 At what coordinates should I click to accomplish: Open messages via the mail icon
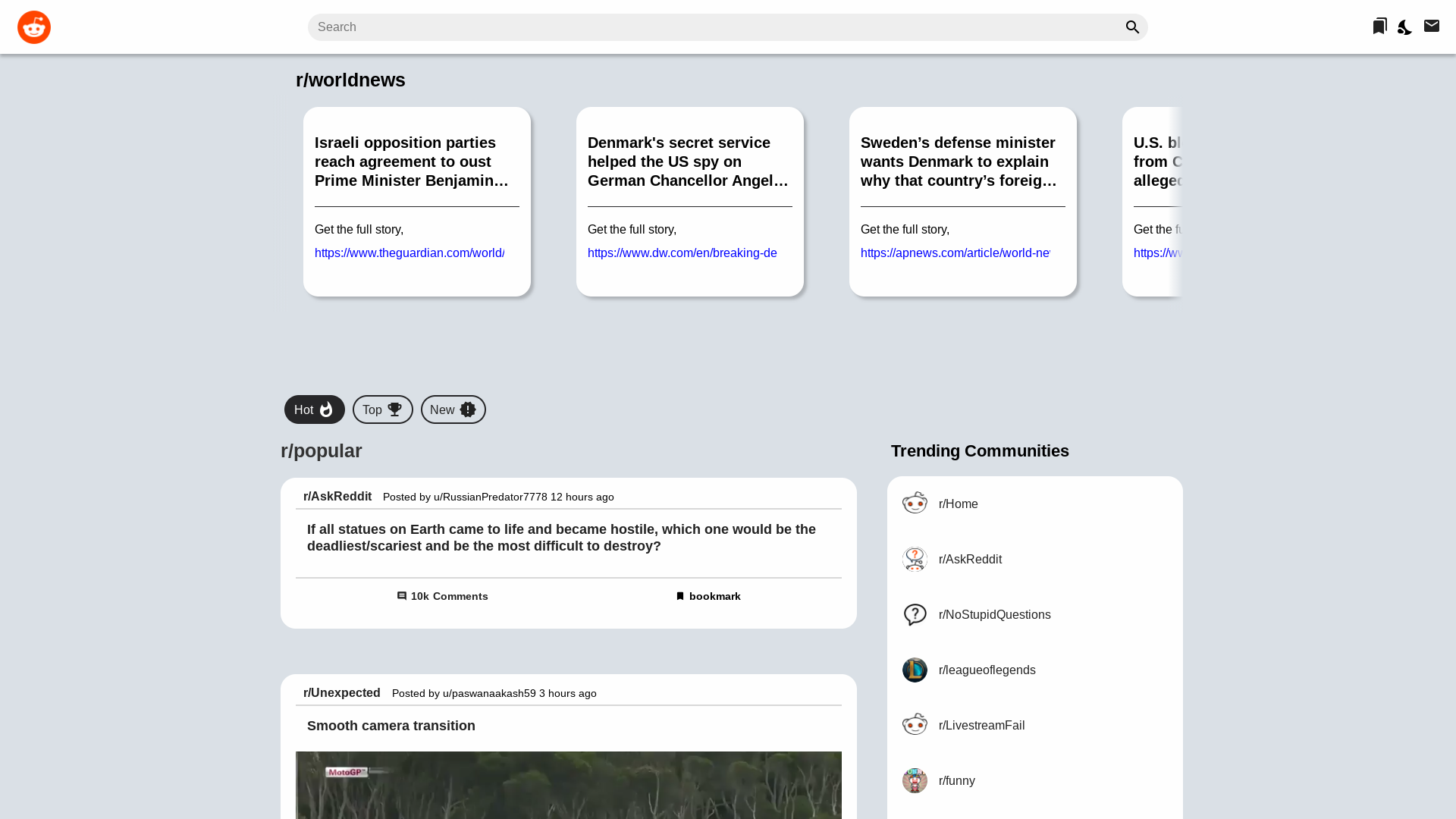1432,25
